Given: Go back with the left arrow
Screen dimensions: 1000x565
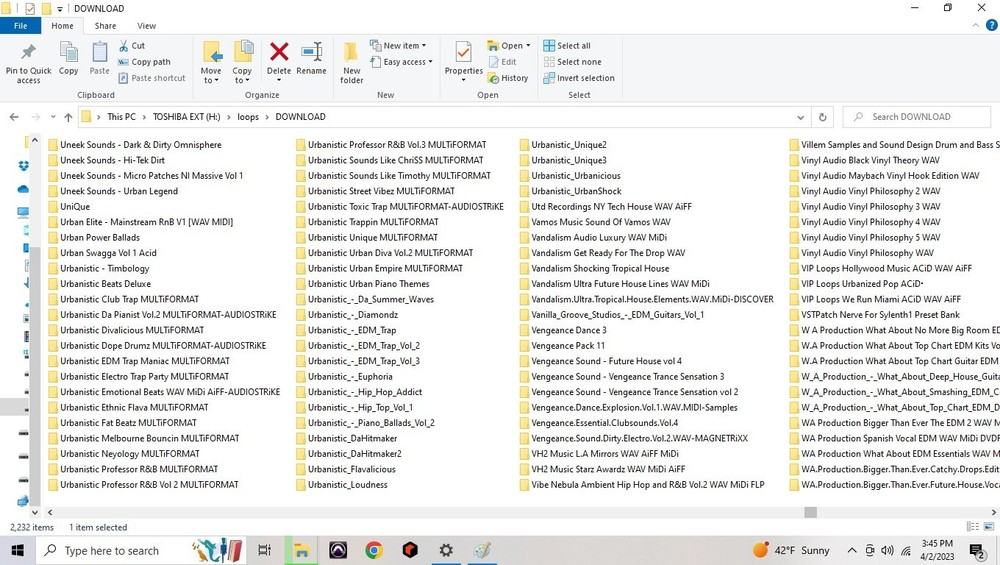Looking at the screenshot, I should [x=14, y=117].
